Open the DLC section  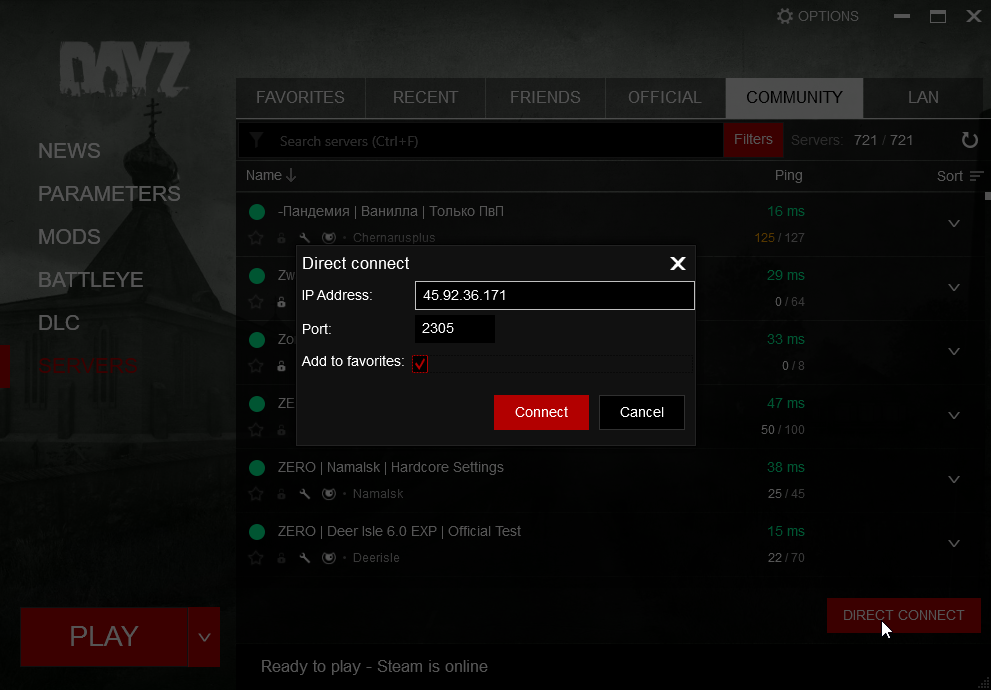[59, 322]
